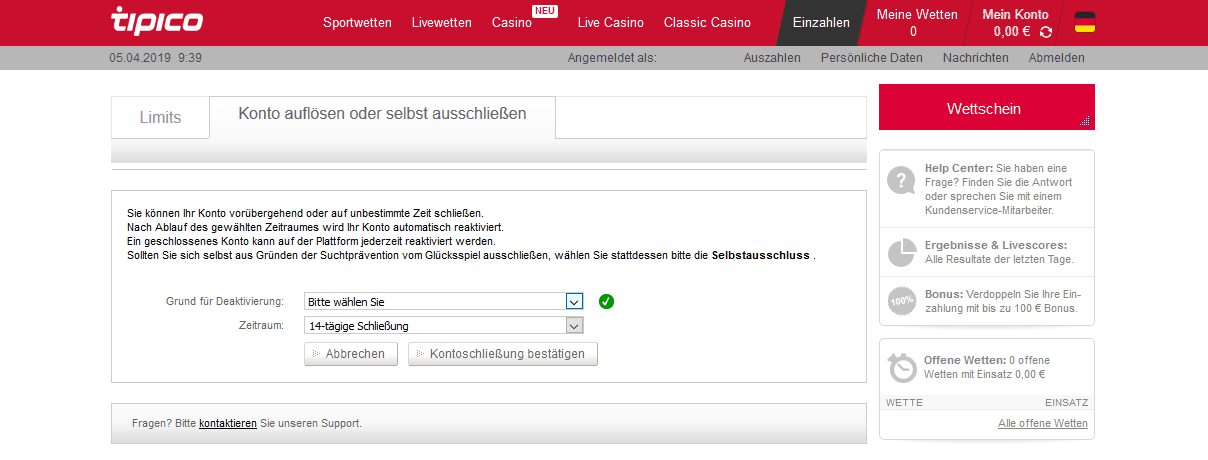Open the Zeitraum dropdown
This screenshot has height=460, width=1208.
[x=443, y=325]
